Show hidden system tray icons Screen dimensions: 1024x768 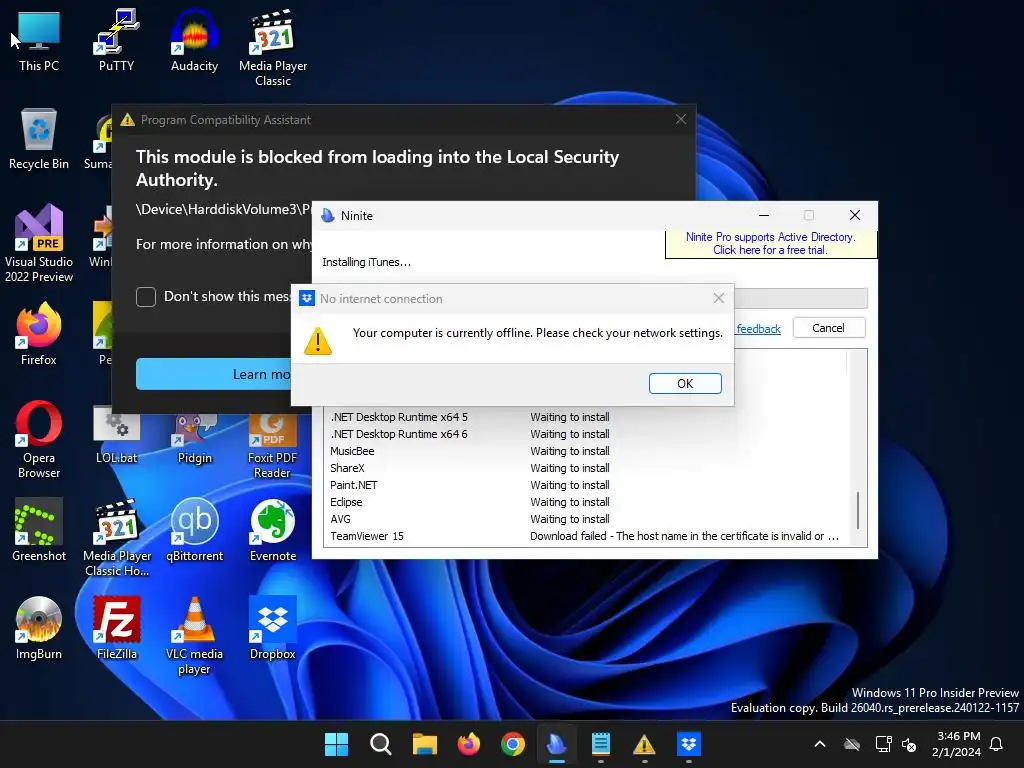[x=820, y=744]
